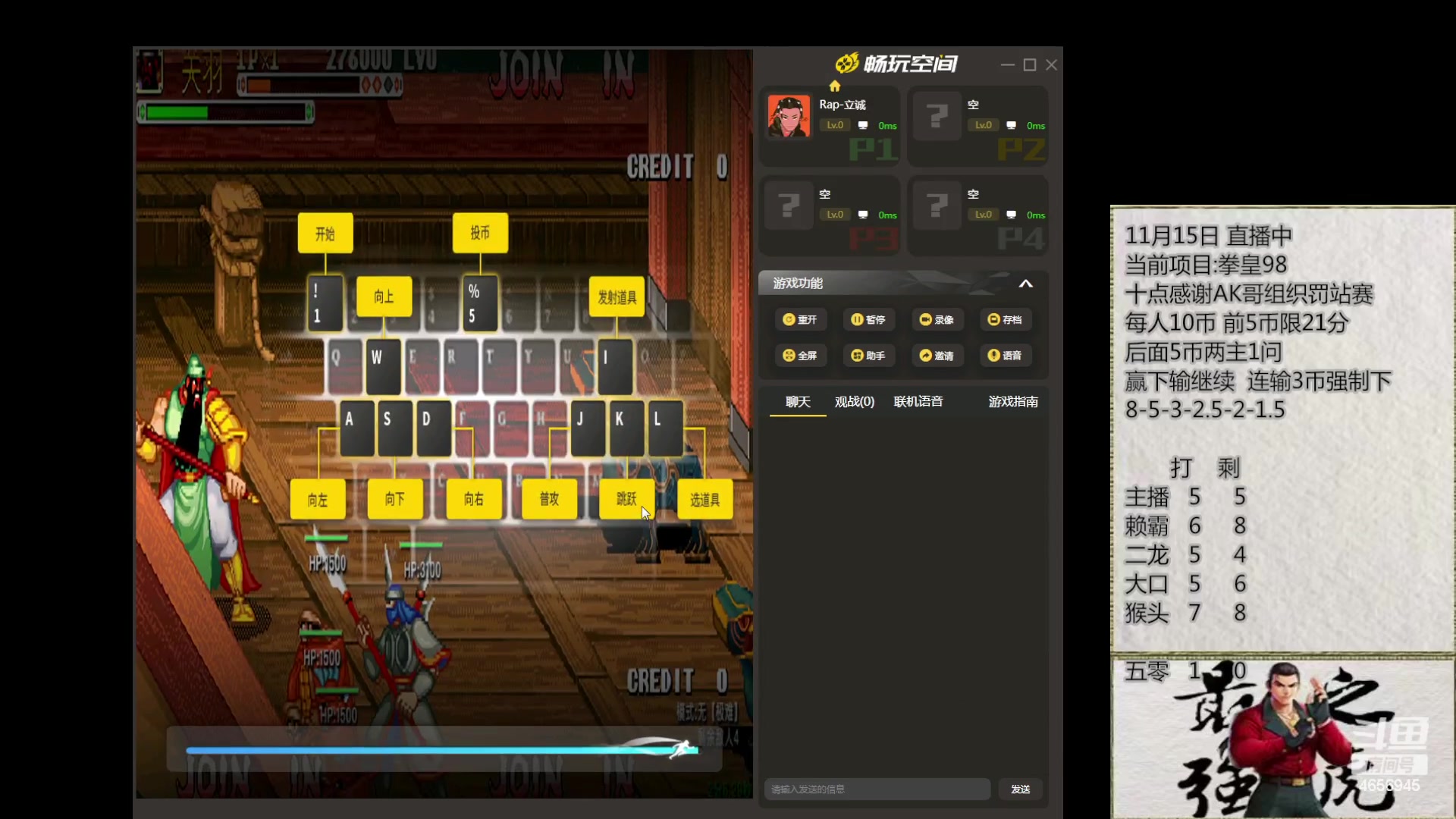Click the 录像 (record) game function button

937,320
